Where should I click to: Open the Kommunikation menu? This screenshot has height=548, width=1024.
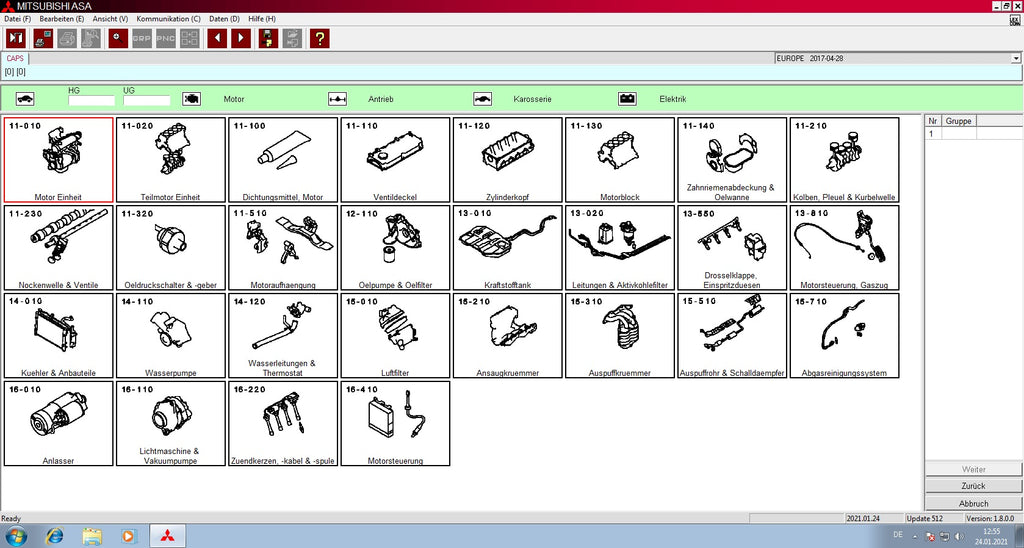168,19
